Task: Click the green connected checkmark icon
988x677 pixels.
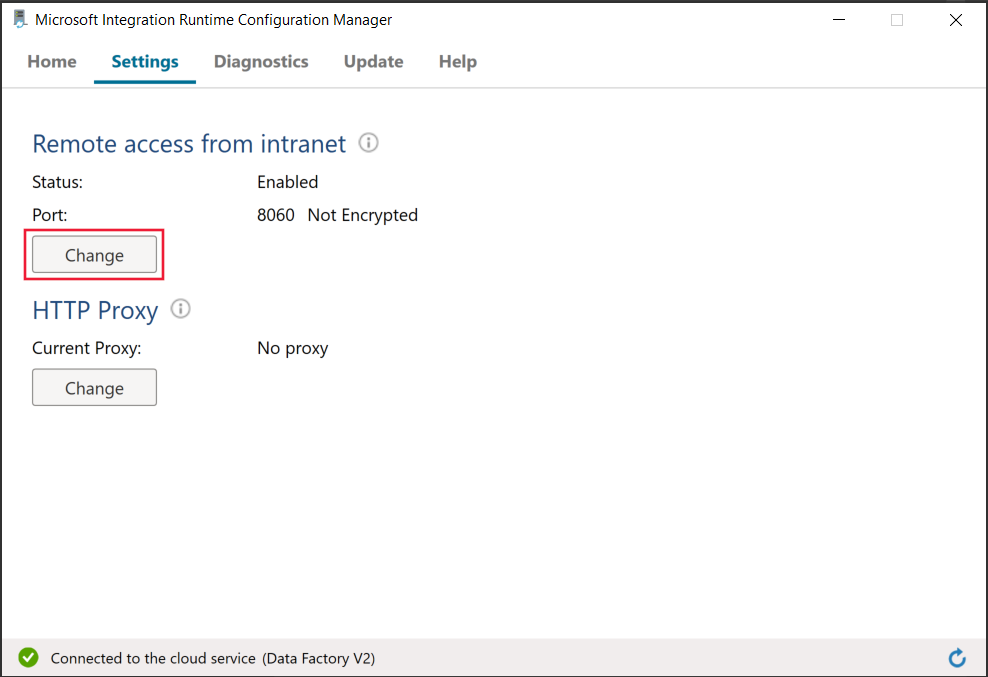Action: coord(28,657)
